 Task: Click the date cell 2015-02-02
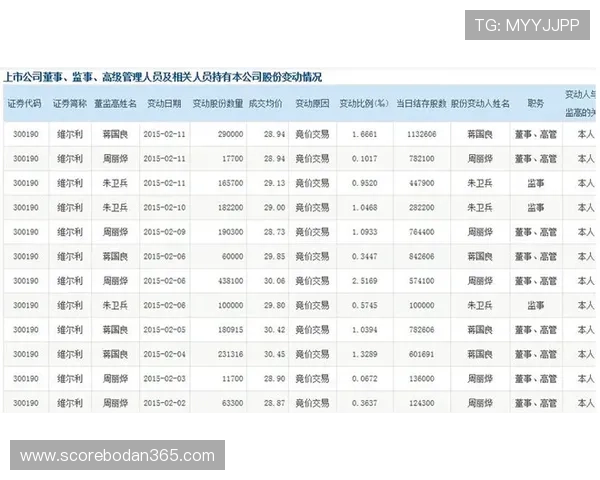(165, 403)
